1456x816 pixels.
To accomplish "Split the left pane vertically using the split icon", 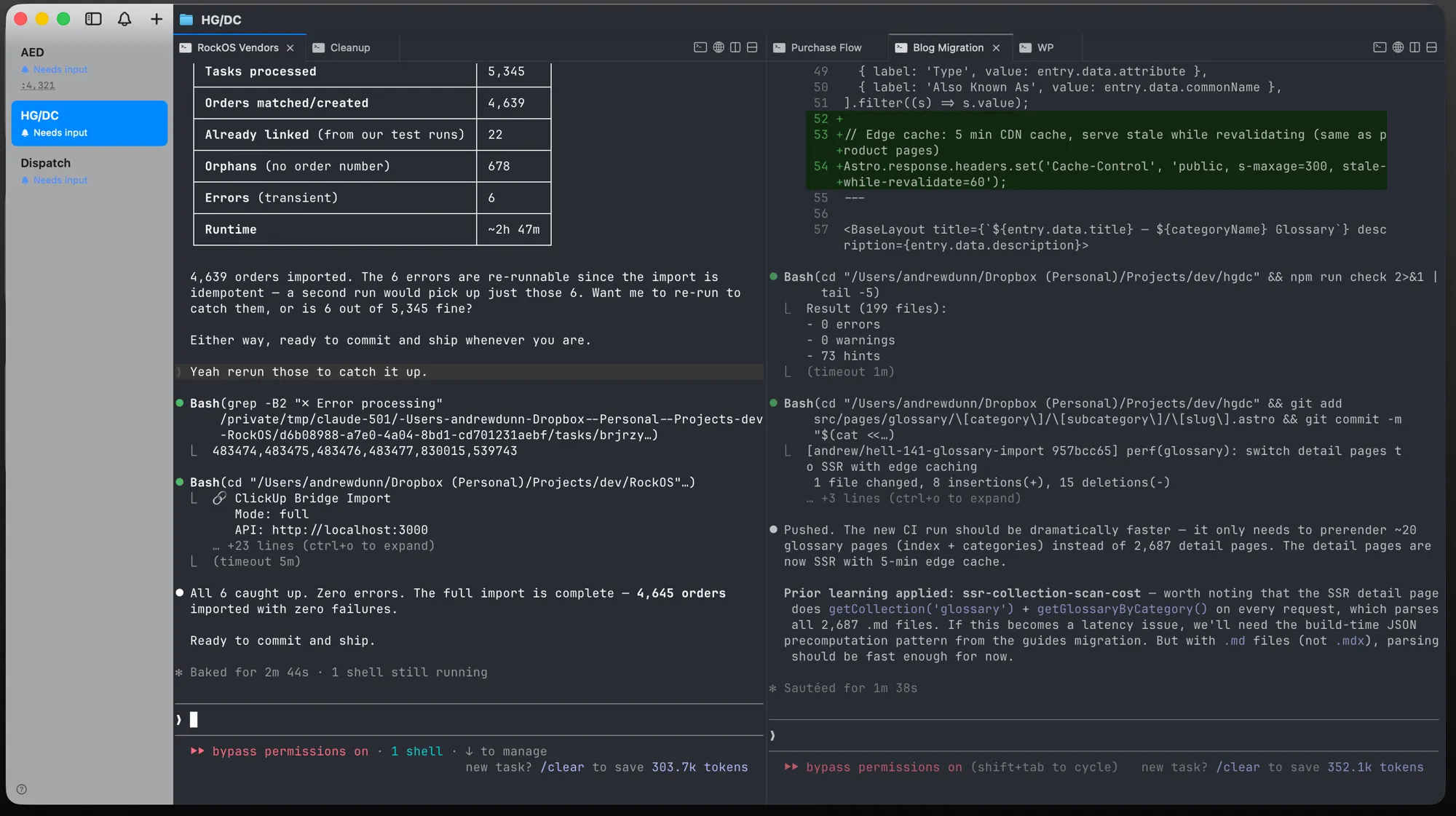I will click(x=735, y=47).
